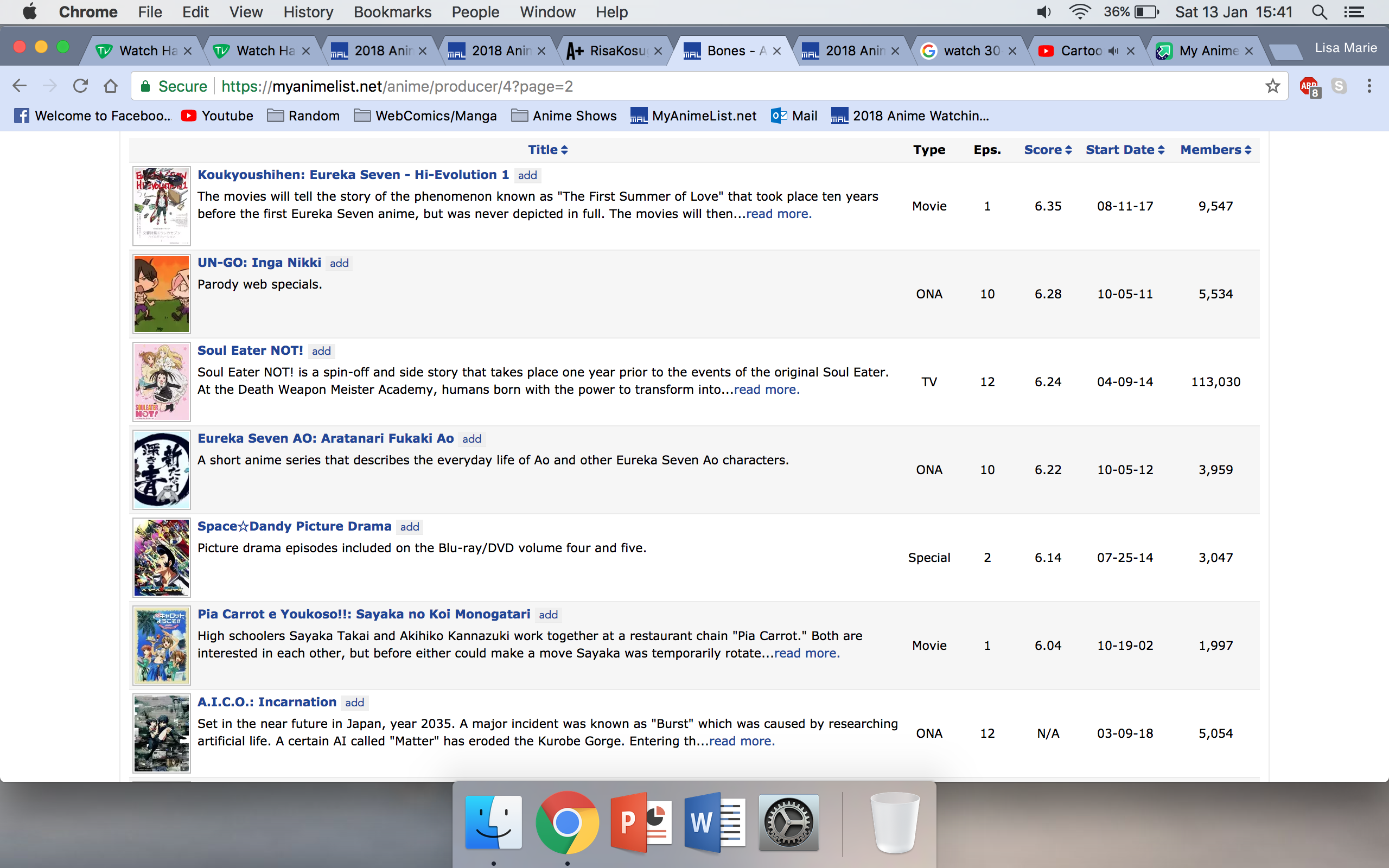Click the back arrow navigation icon

coord(20,86)
